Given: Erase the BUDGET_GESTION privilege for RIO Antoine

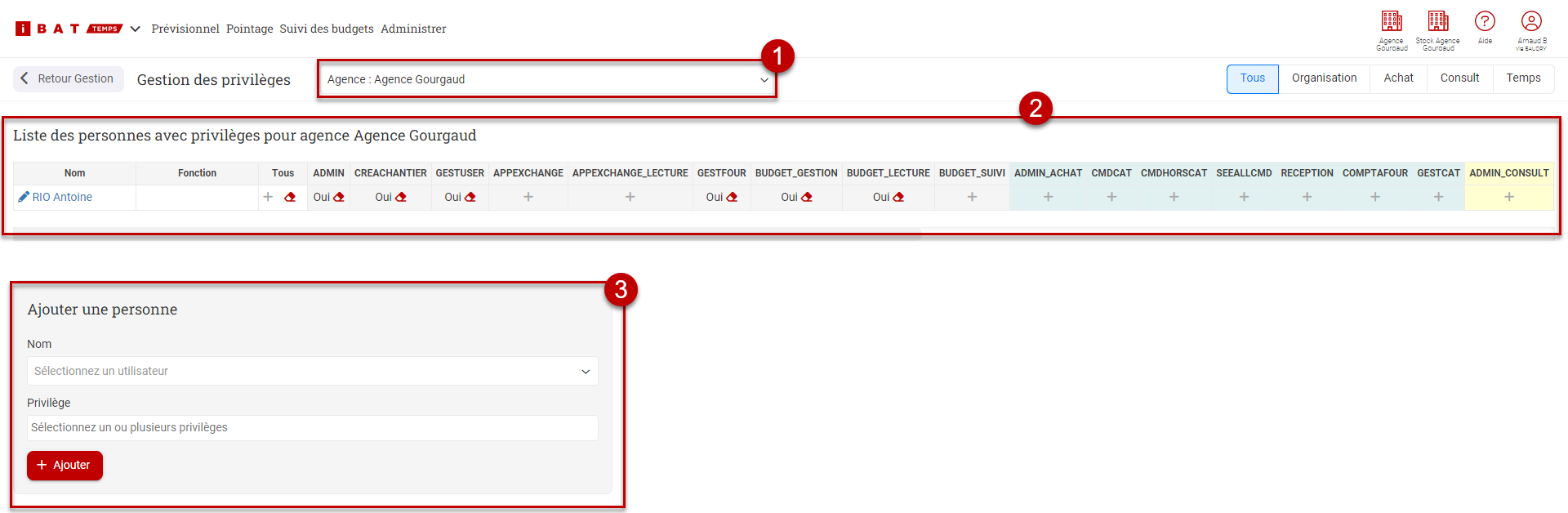Looking at the screenshot, I should point(807,197).
